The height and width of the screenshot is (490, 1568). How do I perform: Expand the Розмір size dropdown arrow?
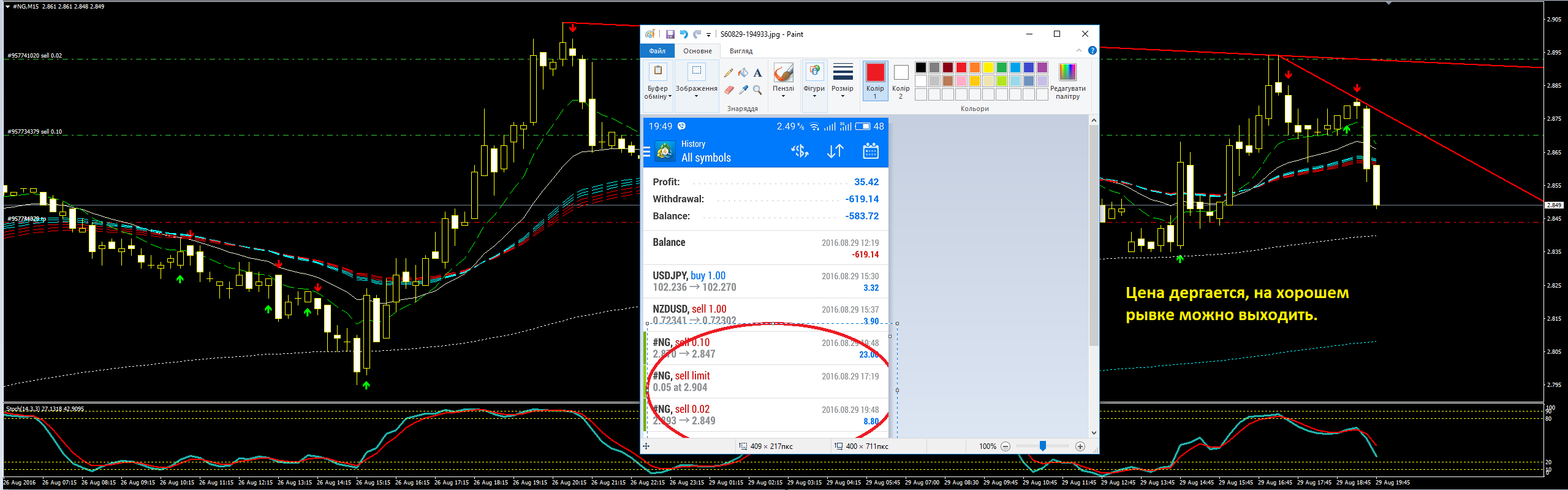(x=843, y=96)
